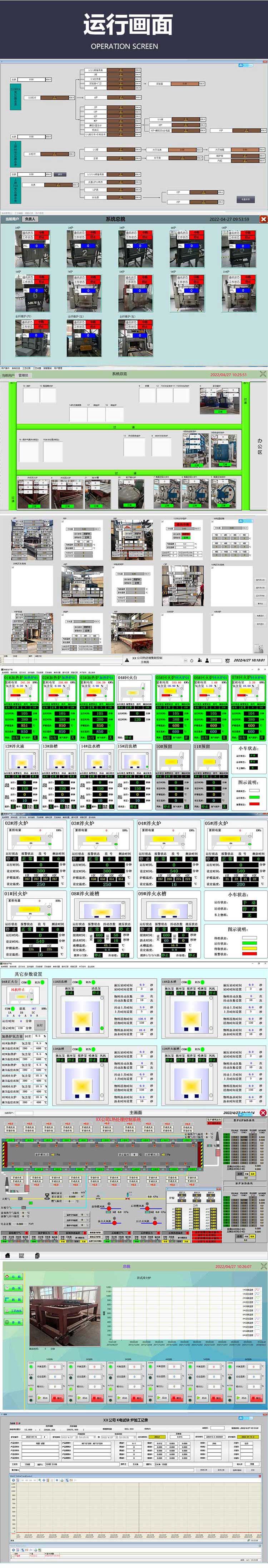Viewport: 268px width, 1568px height.
Task: Click the 02#淬火炉 furnace graphic
Action: point(30,841)
